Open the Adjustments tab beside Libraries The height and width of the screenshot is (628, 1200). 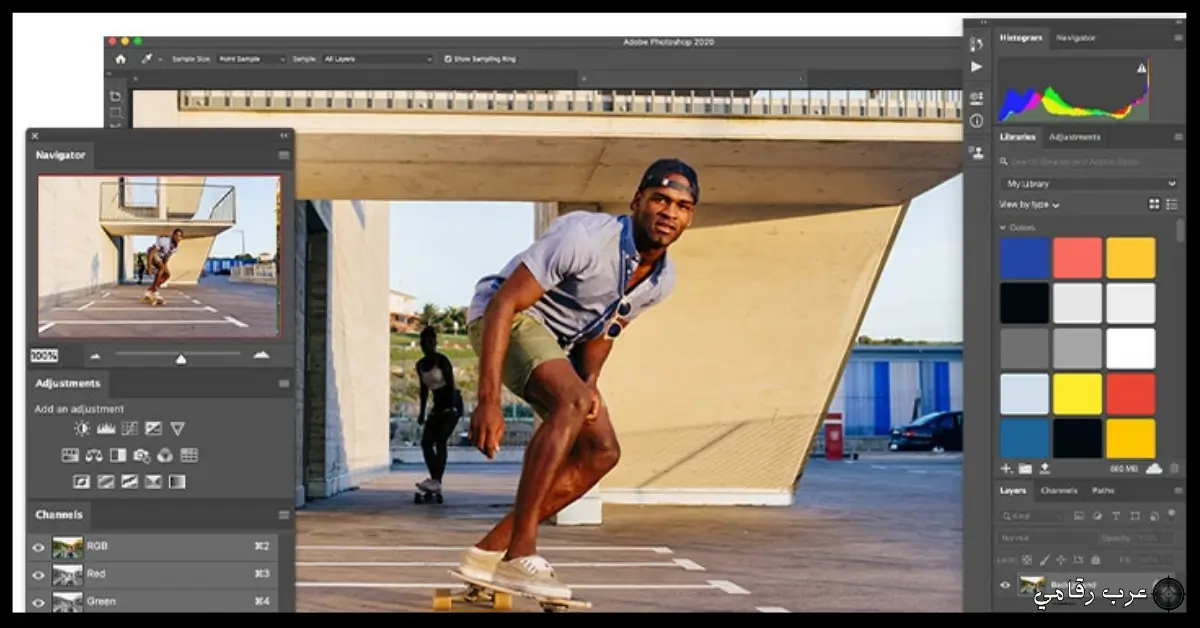coord(1074,137)
